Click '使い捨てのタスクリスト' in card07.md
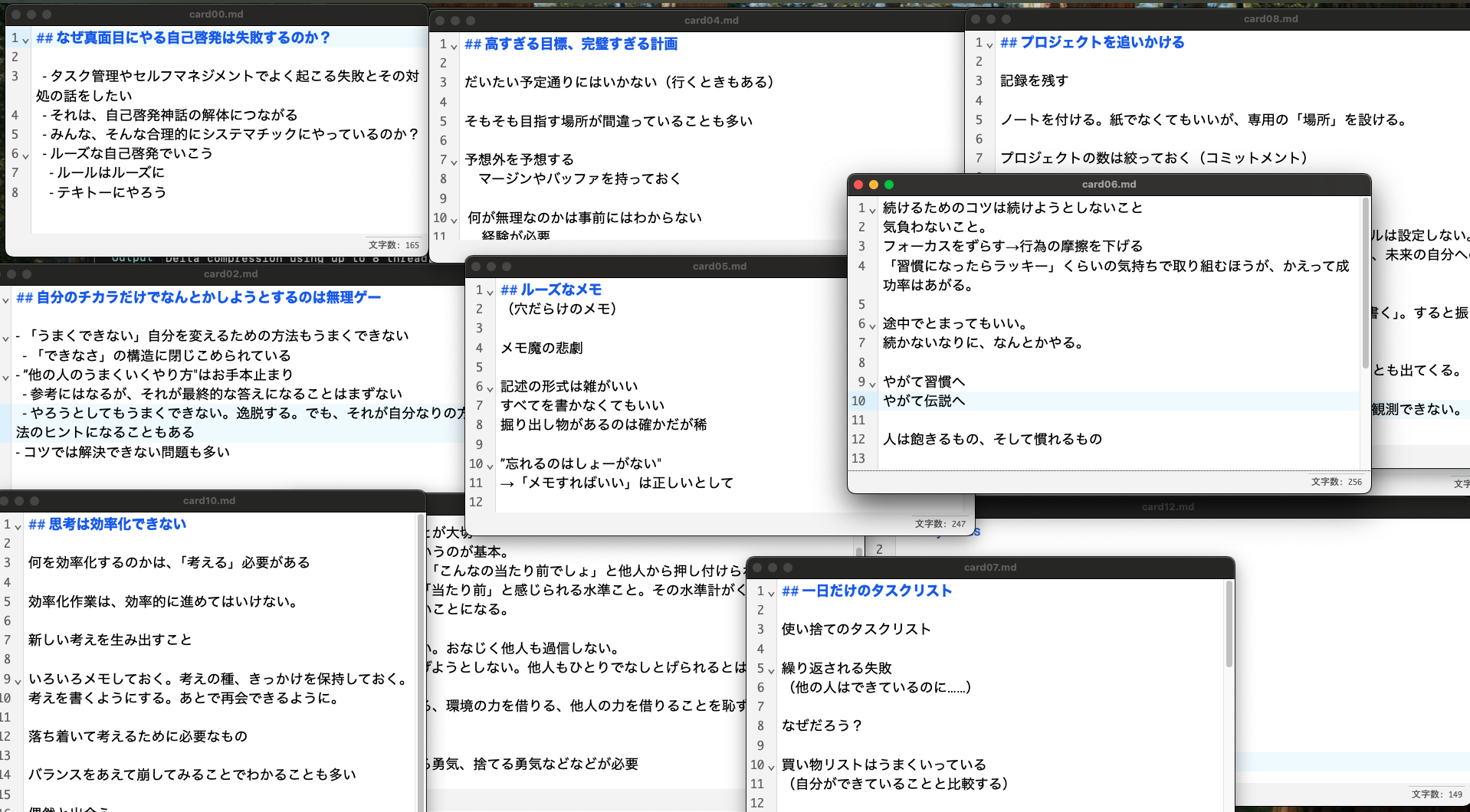Screen dimensions: 1470x812 tap(856, 629)
